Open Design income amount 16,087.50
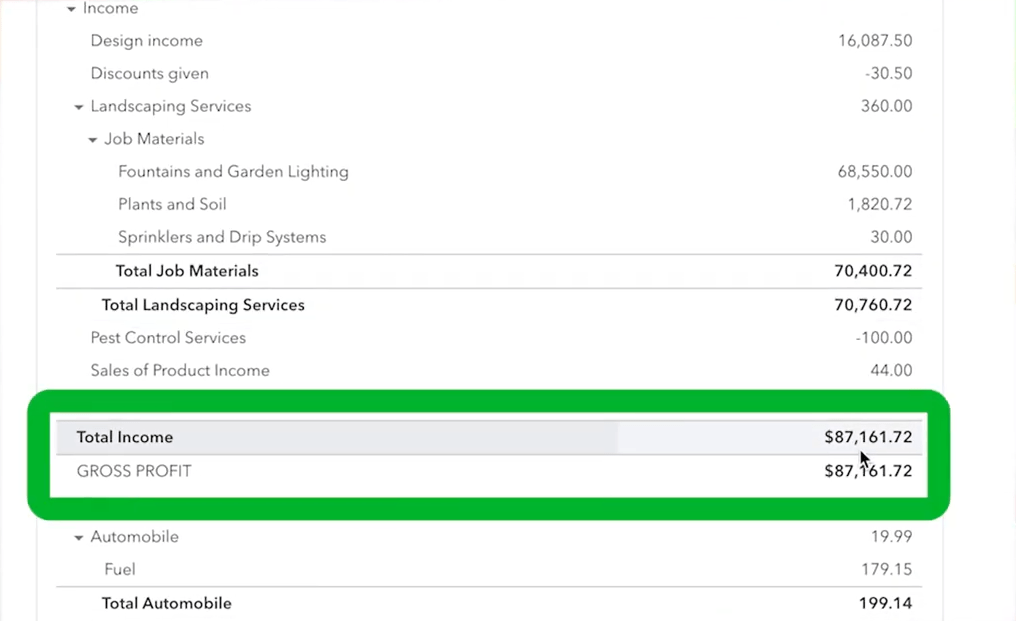The image size is (1016, 621). click(x=875, y=41)
